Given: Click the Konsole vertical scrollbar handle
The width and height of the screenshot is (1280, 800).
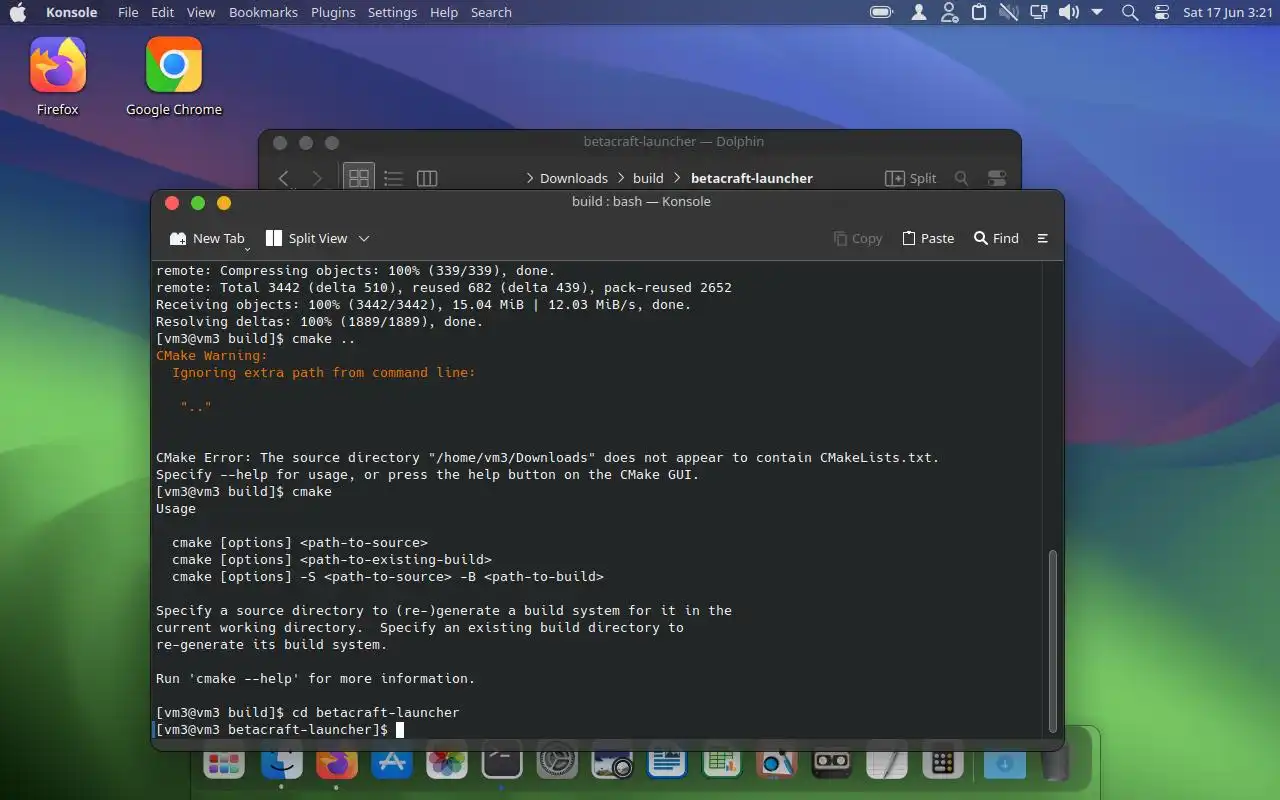Looking at the screenshot, I should [1051, 640].
